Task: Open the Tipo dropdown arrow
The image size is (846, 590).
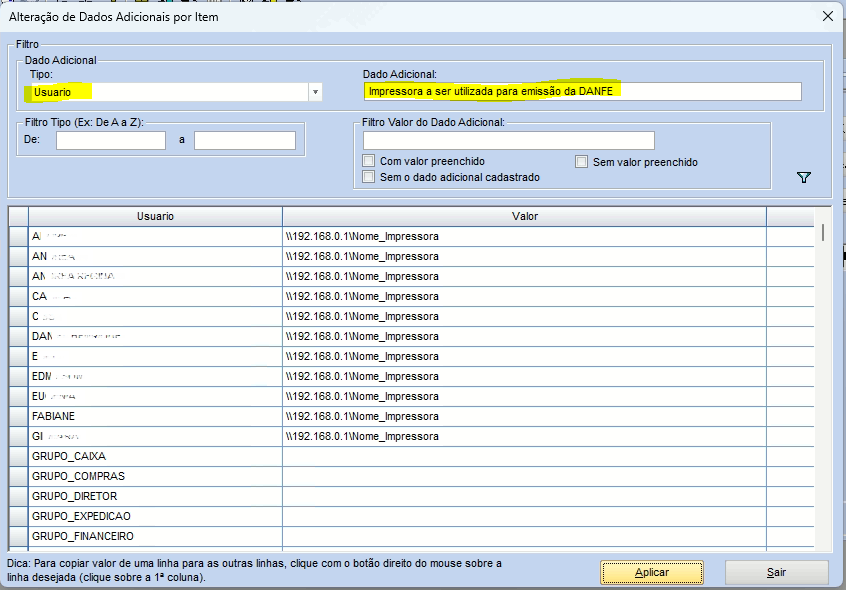Action: tap(315, 92)
